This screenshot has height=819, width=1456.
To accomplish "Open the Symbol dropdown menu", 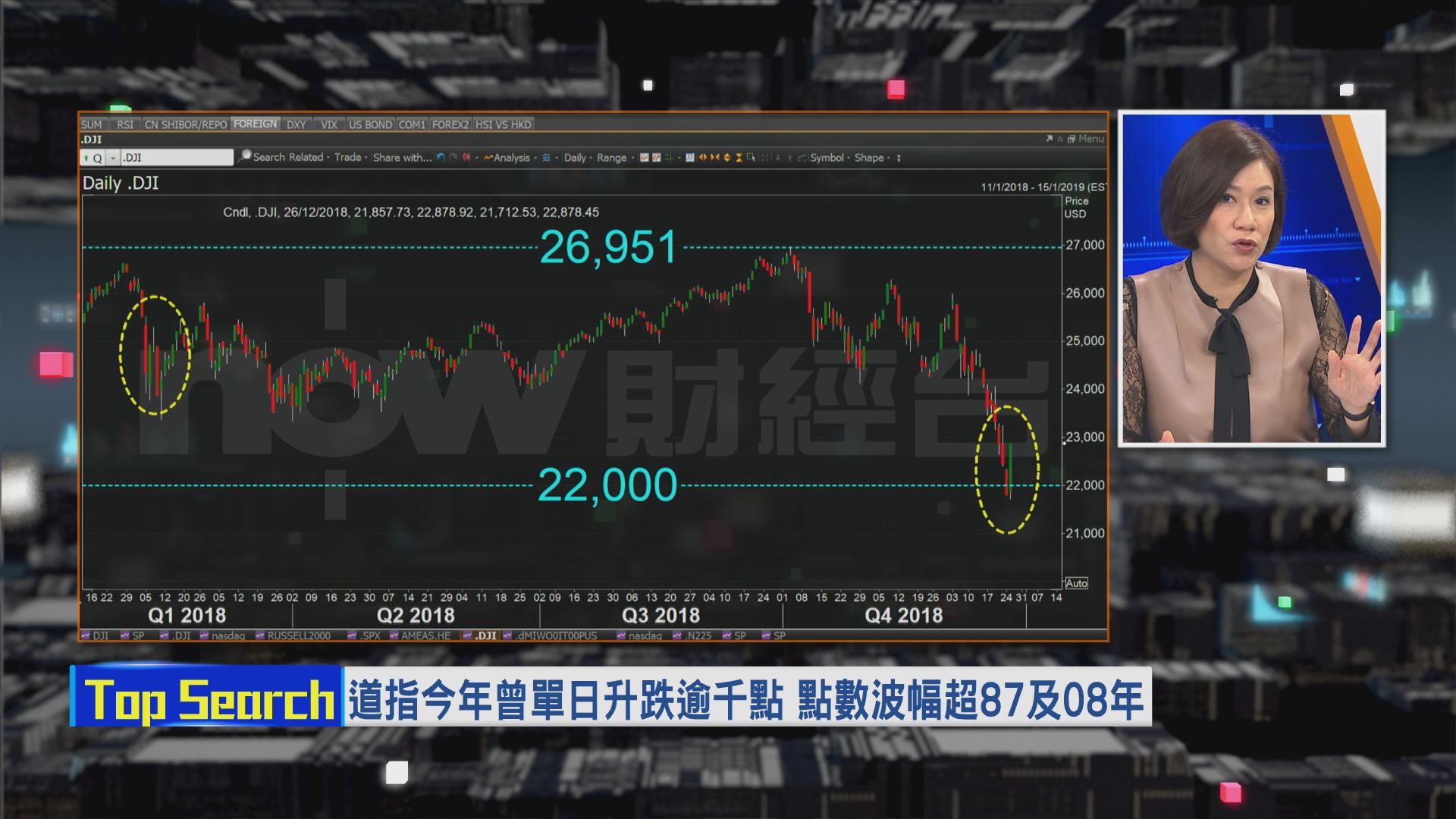I will coord(828,158).
